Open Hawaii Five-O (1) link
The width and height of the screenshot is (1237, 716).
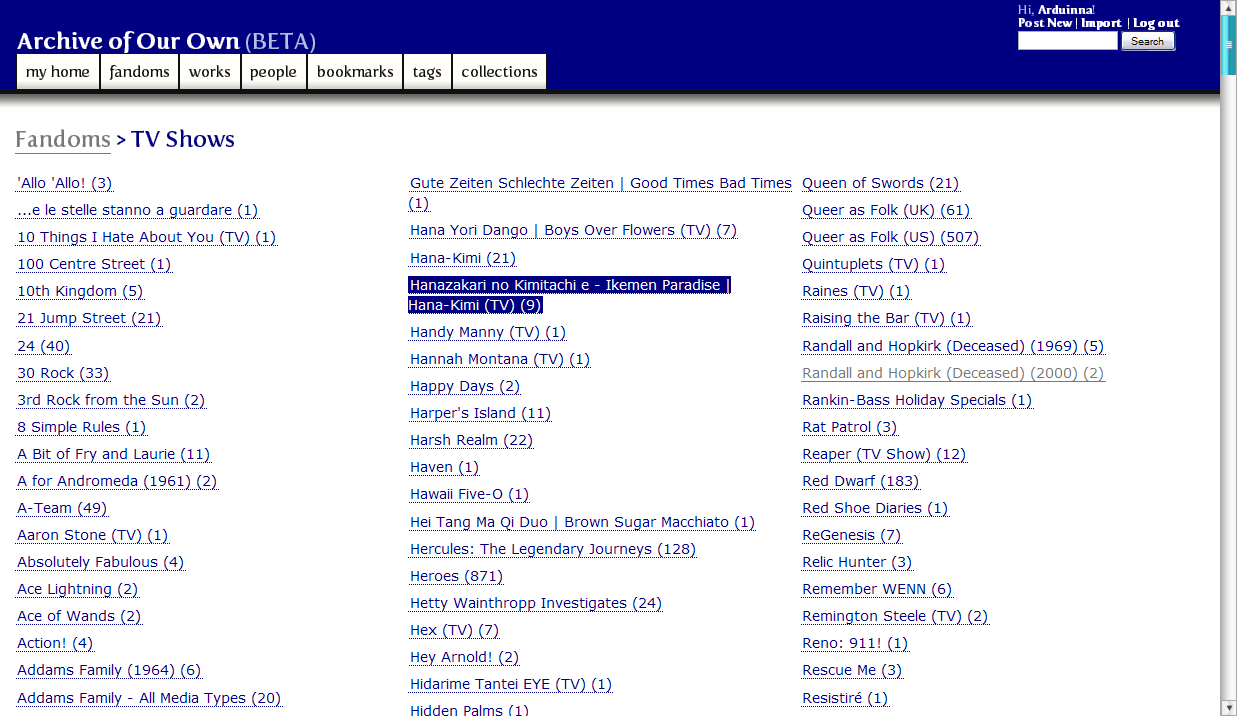(x=470, y=494)
